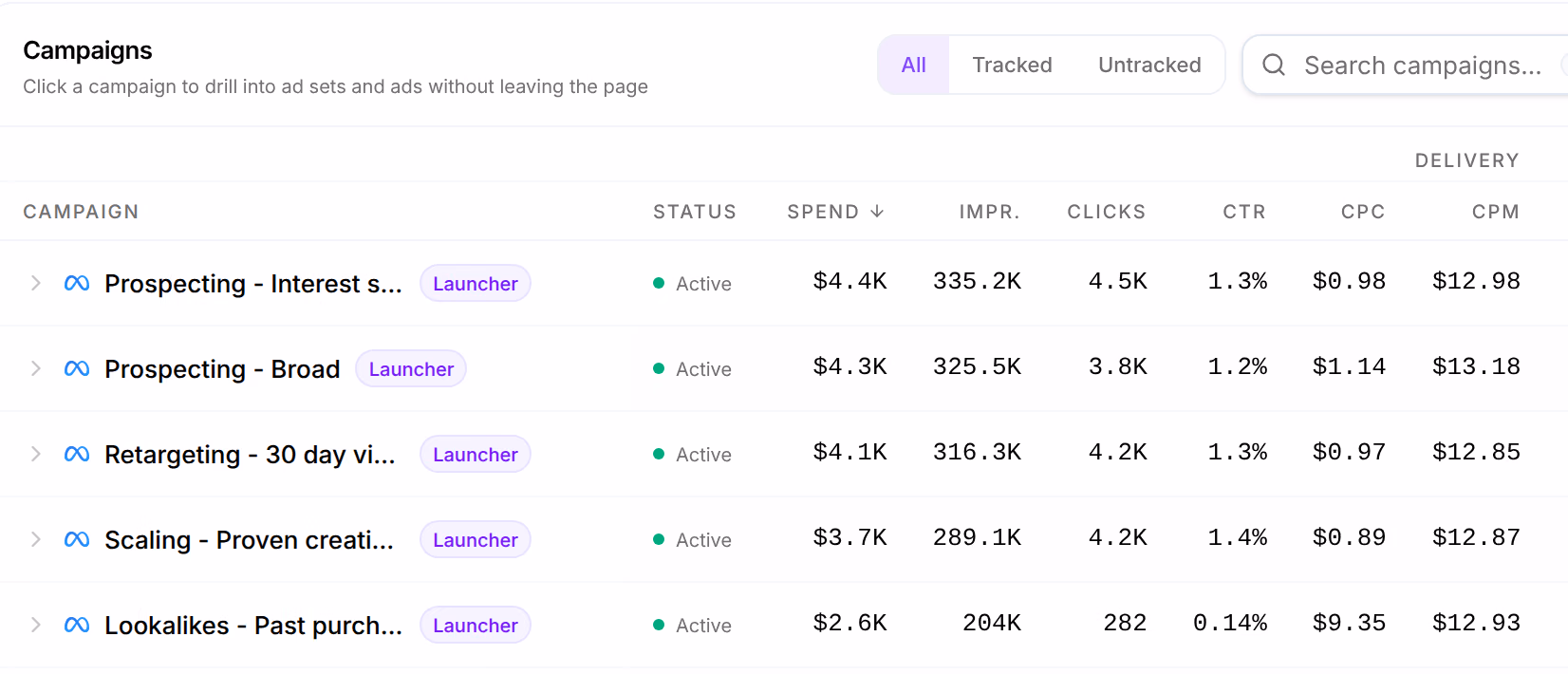This screenshot has width=1568, height=674.
Task: Click the STATUS column header
Action: click(x=695, y=212)
